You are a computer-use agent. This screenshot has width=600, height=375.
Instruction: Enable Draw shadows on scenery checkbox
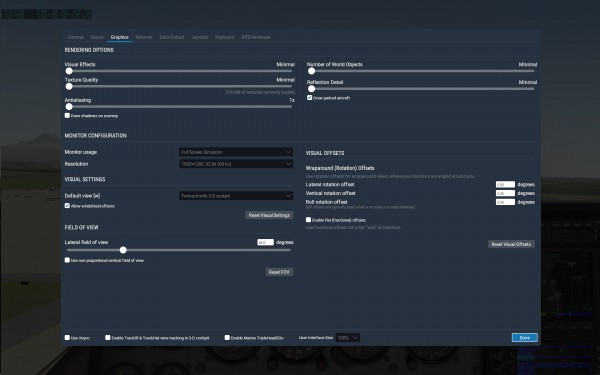(x=67, y=116)
